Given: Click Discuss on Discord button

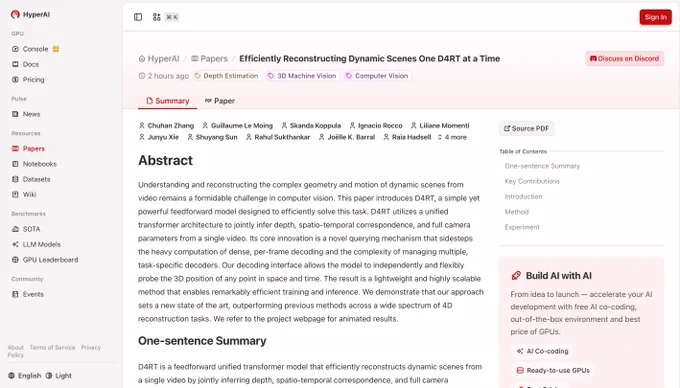Looking at the screenshot, I should (624, 59).
